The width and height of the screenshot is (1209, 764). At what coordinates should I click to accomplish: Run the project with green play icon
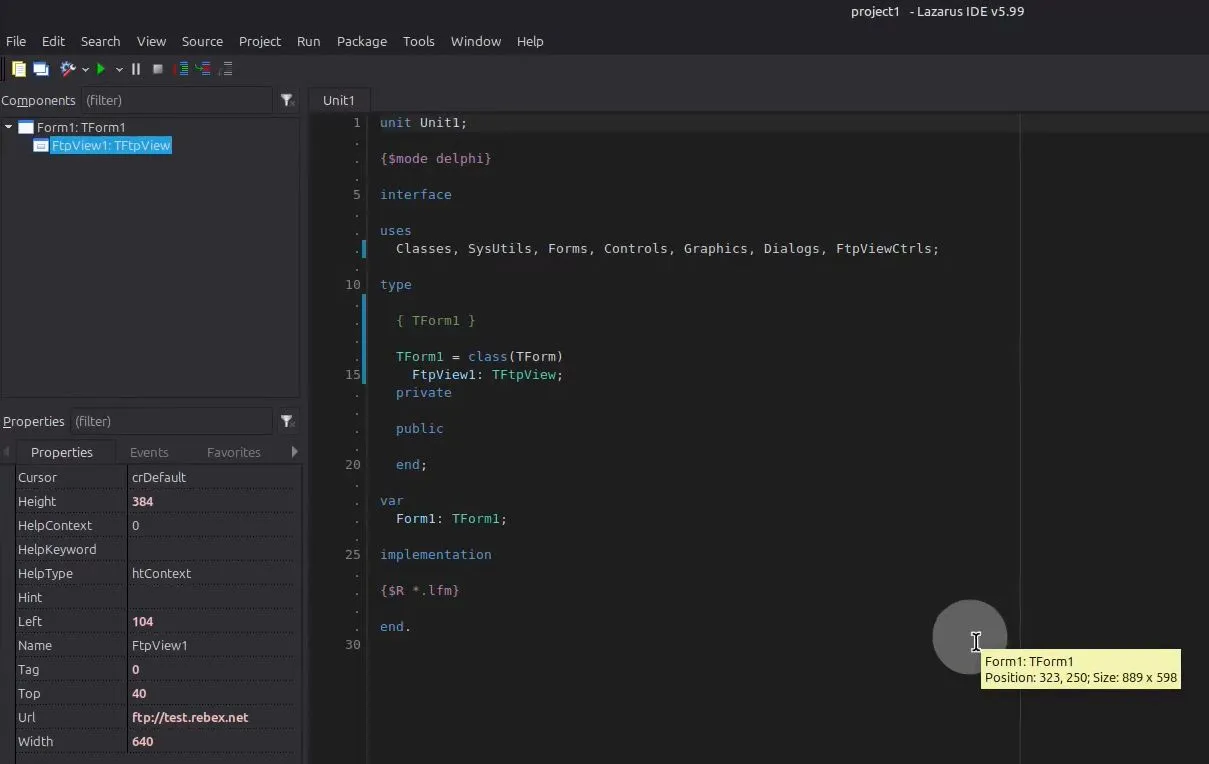coord(101,69)
